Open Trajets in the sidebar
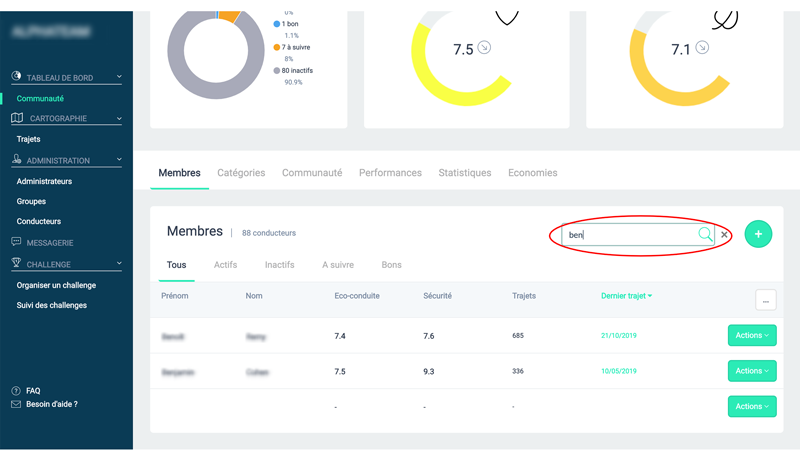The image size is (800, 460). pos(29,139)
